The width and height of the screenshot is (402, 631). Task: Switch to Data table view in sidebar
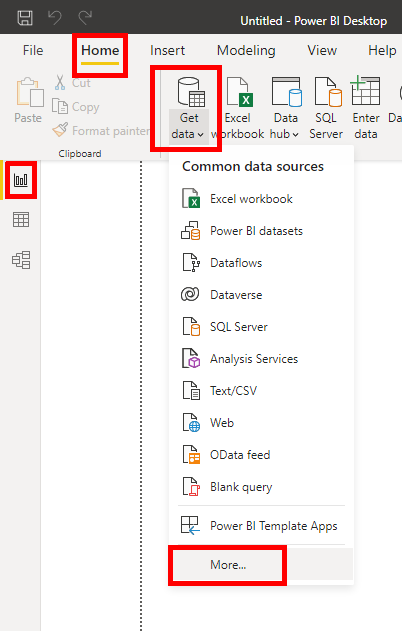click(x=21, y=220)
